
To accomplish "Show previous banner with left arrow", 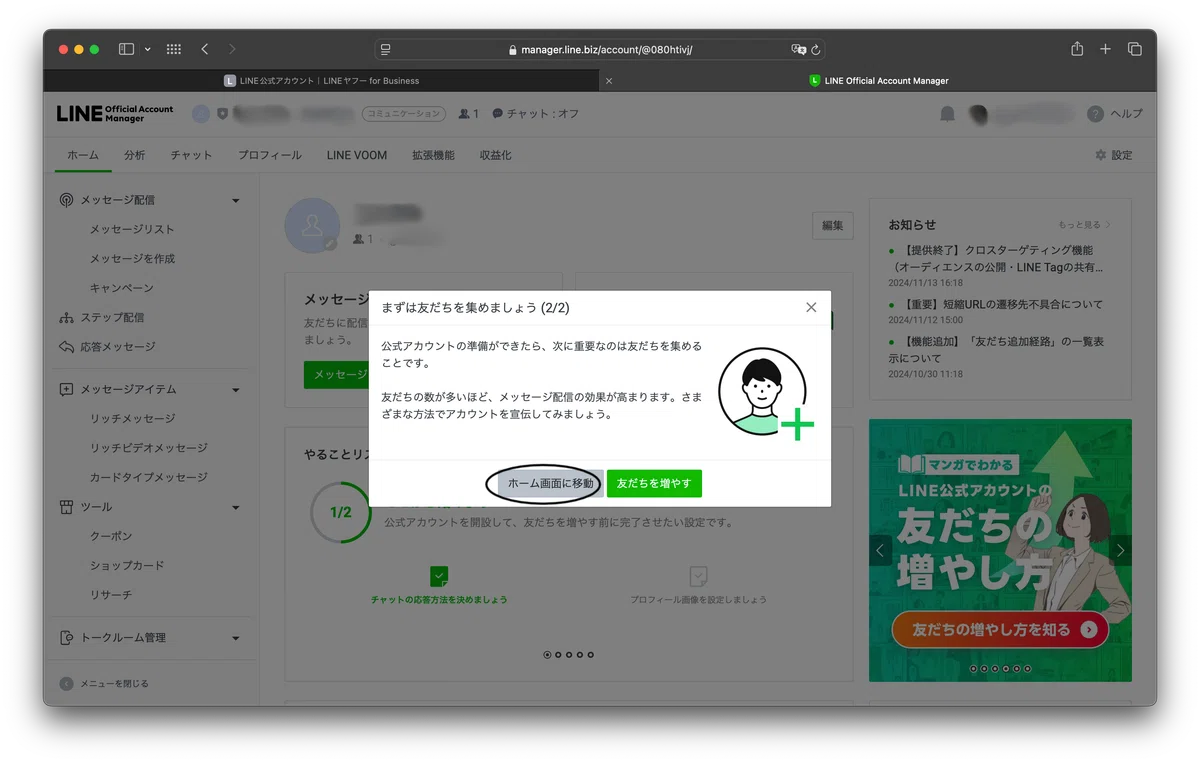I will point(881,550).
